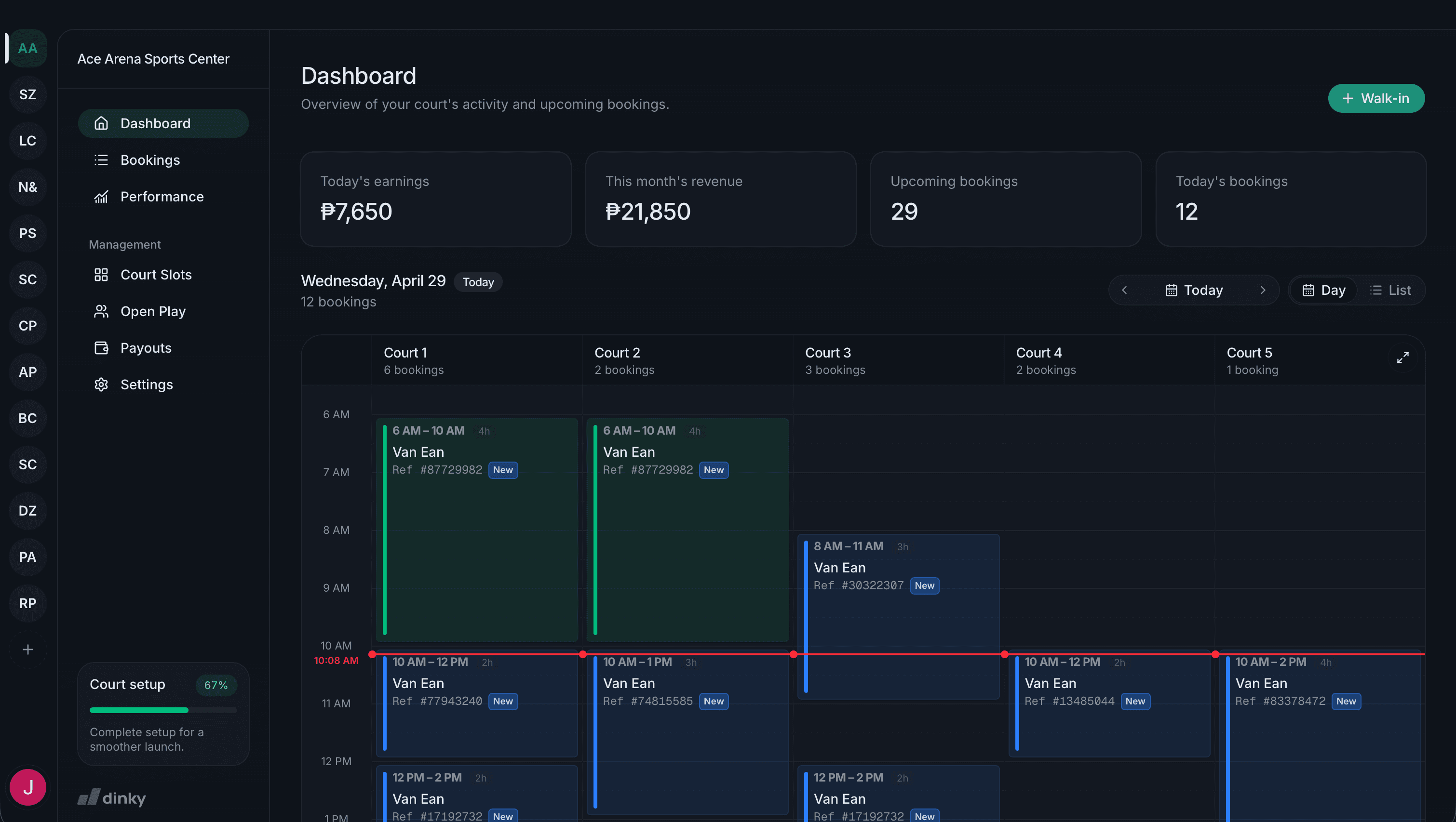
Task: Open Court 1 12 PM–2 PM booking
Action: point(477,794)
